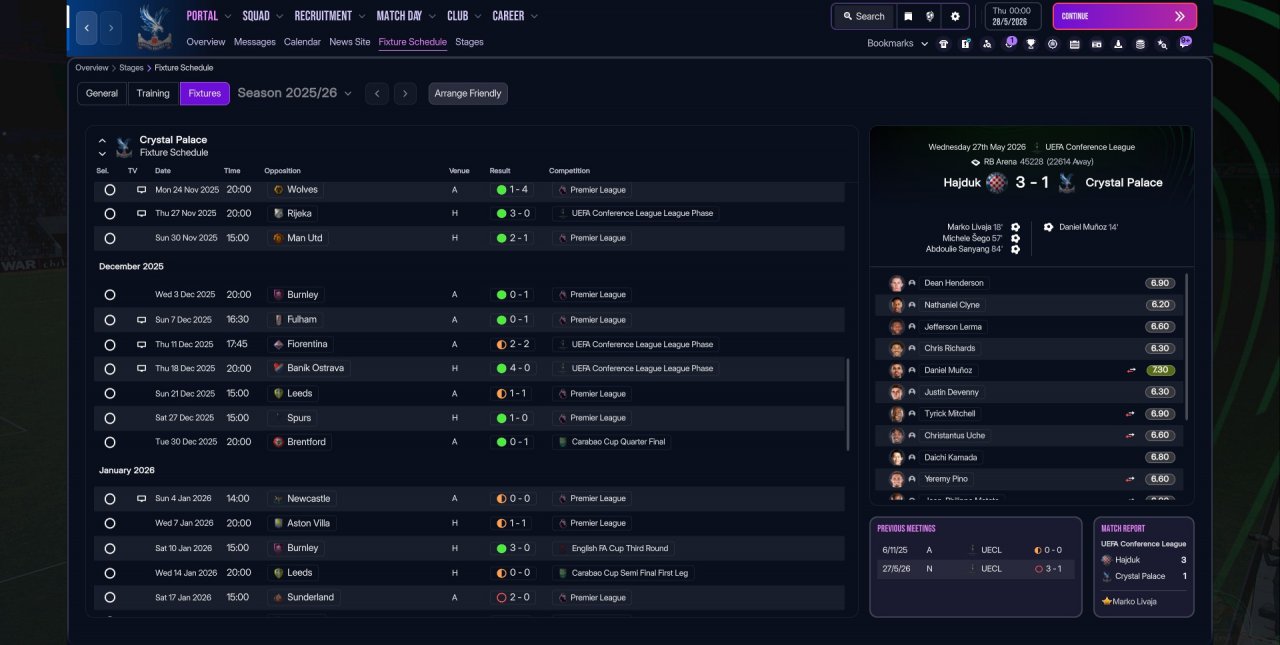
Task: Expand the Club menu dropdown
Action: [x=477, y=16]
